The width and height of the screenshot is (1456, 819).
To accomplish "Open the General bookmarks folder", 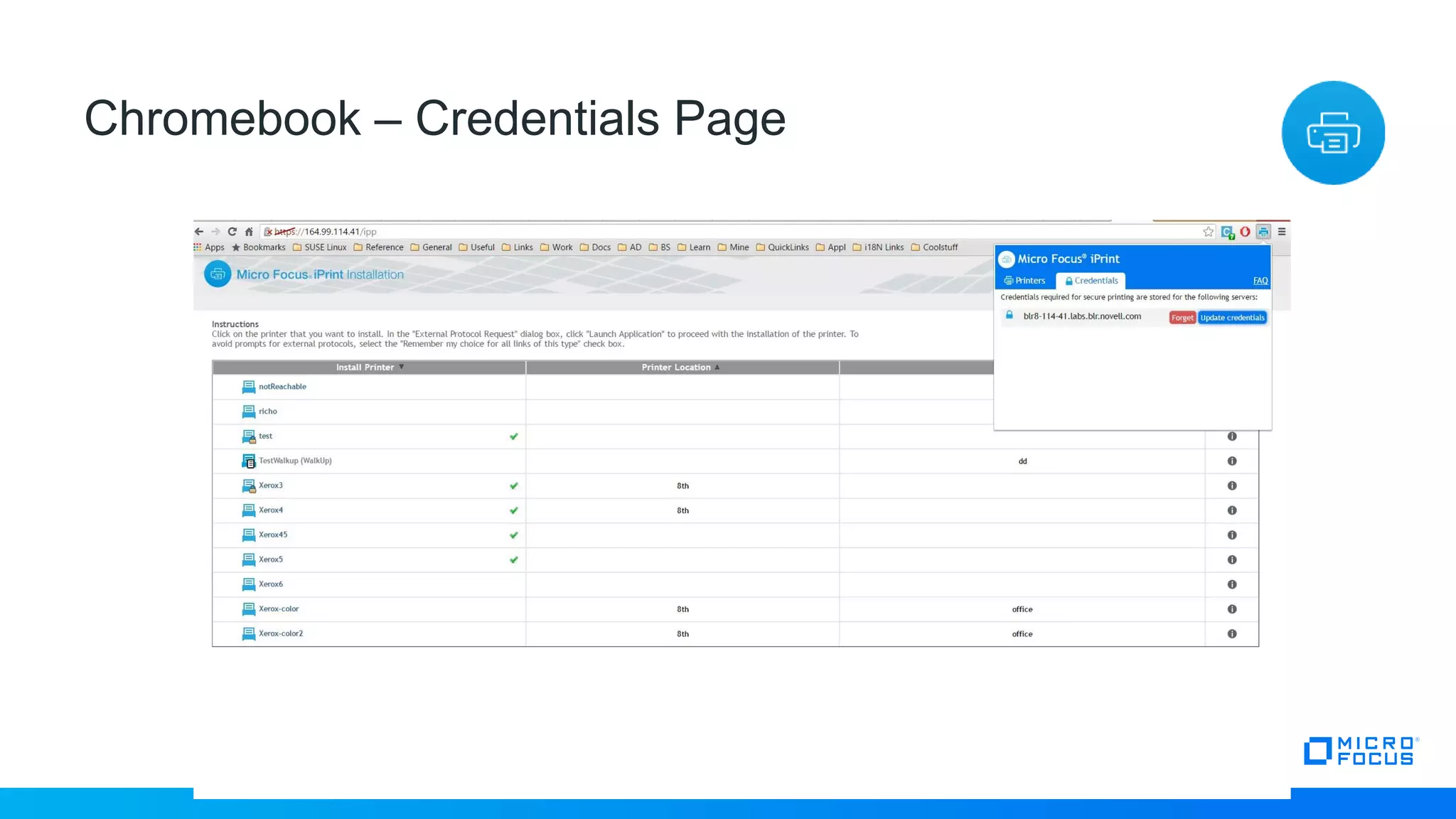I will tap(432, 247).
